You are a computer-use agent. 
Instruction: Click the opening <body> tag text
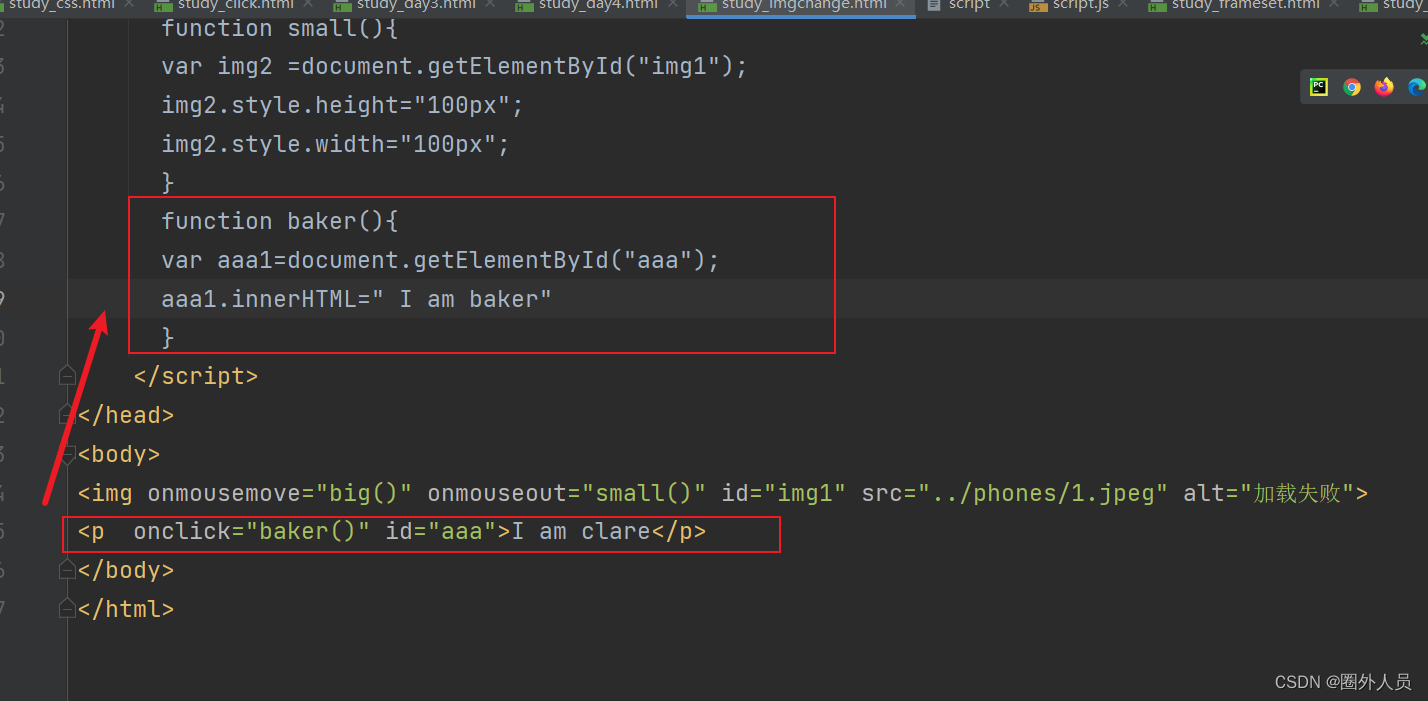(x=119, y=454)
